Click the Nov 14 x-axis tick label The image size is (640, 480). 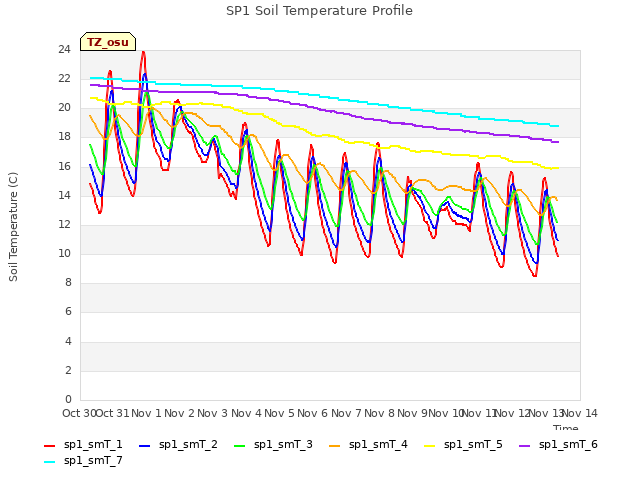pyautogui.click(x=580, y=413)
